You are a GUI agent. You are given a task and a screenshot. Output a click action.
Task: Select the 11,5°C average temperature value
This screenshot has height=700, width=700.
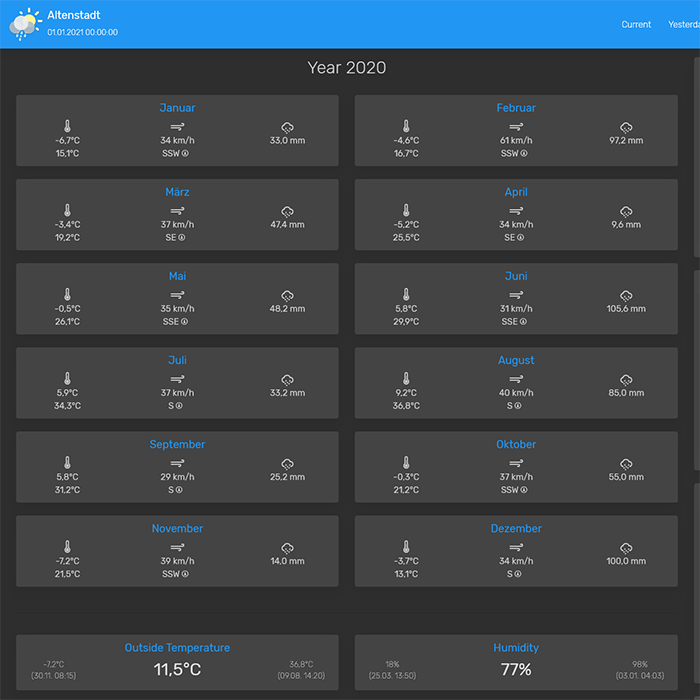pos(177,669)
